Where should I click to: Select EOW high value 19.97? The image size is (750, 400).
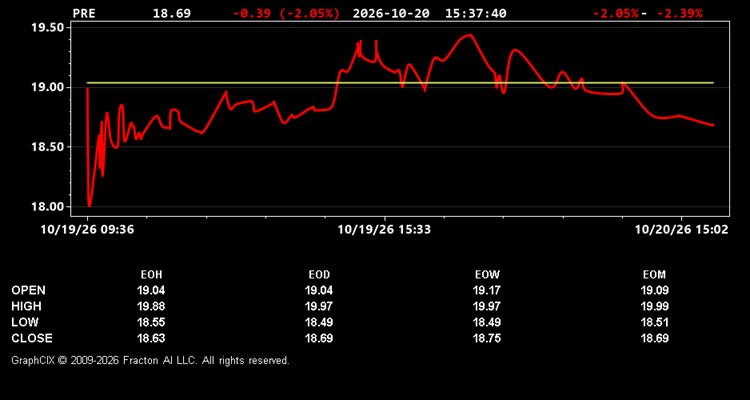[x=487, y=306]
